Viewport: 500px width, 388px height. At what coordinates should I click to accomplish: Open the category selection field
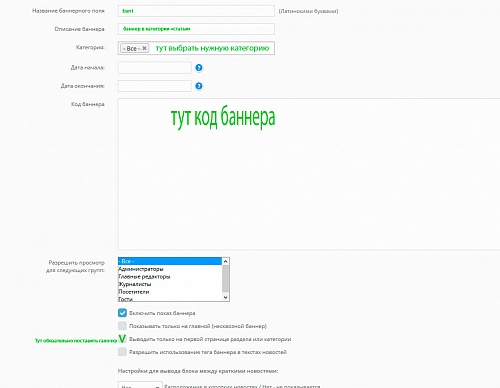coord(196,48)
